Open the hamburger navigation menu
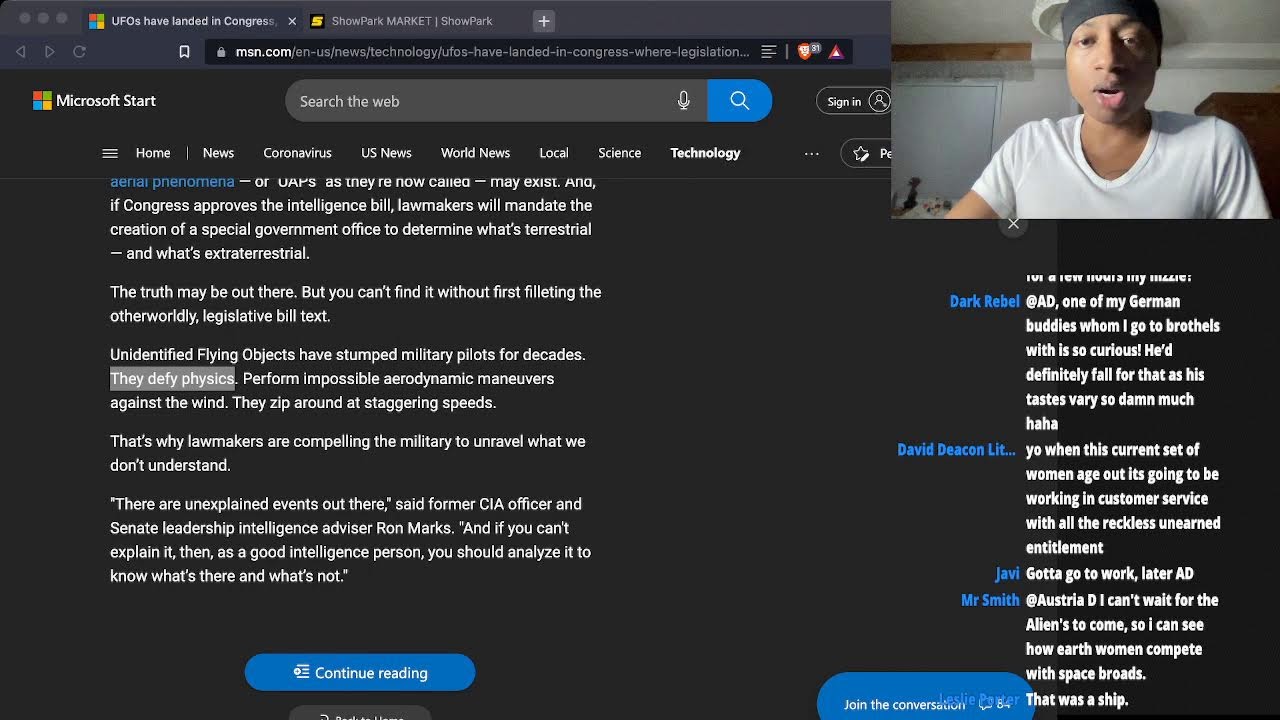 coord(110,153)
